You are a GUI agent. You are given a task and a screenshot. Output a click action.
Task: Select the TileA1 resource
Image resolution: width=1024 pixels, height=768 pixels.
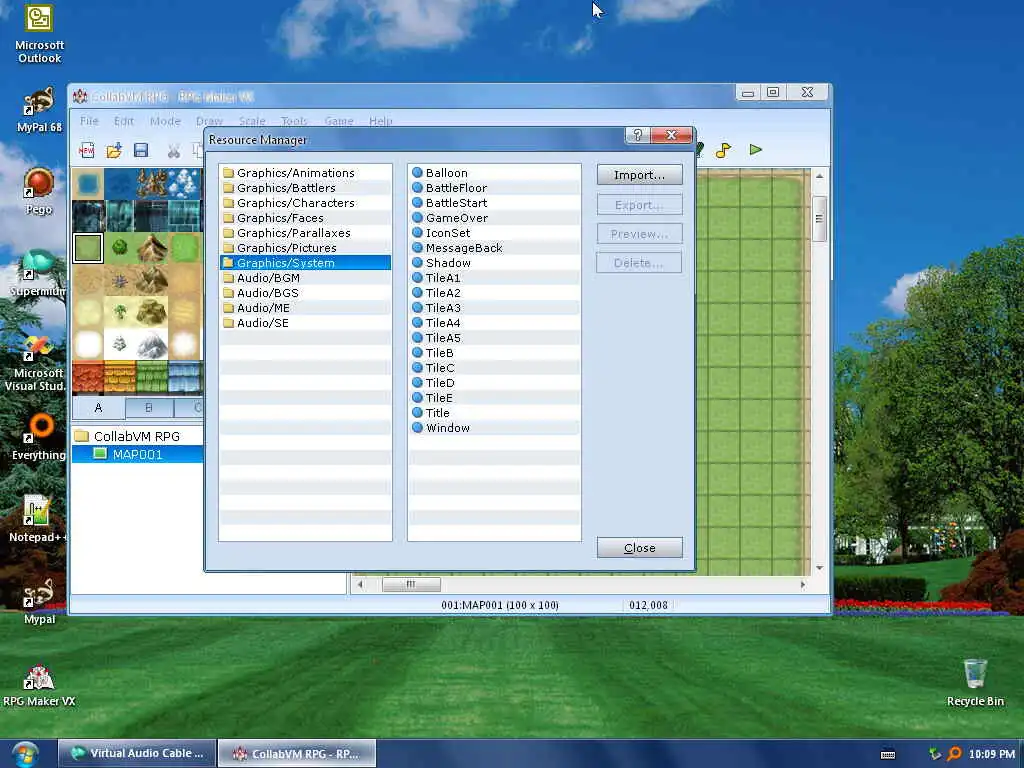(494, 278)
